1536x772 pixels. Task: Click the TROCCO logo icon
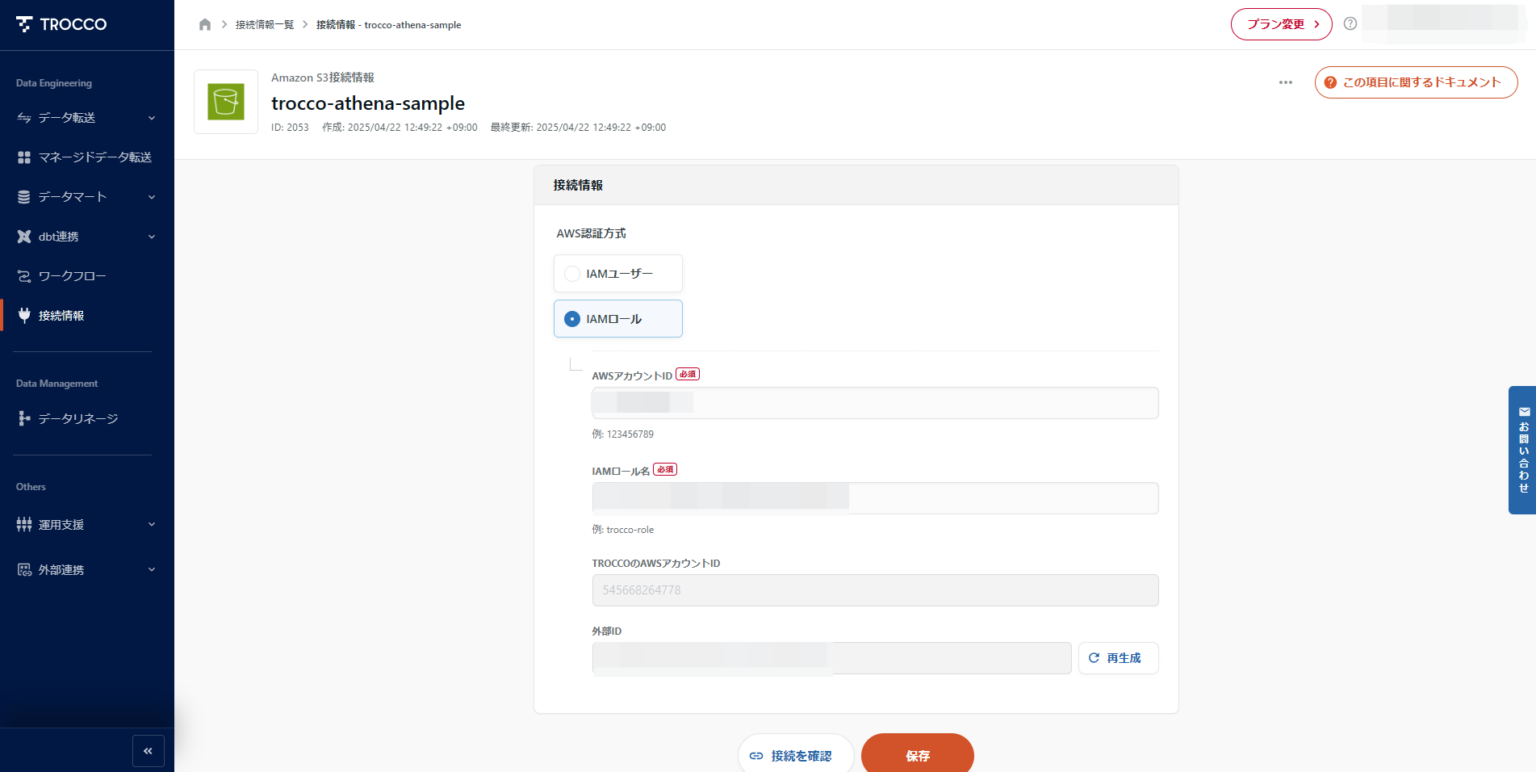22,23
